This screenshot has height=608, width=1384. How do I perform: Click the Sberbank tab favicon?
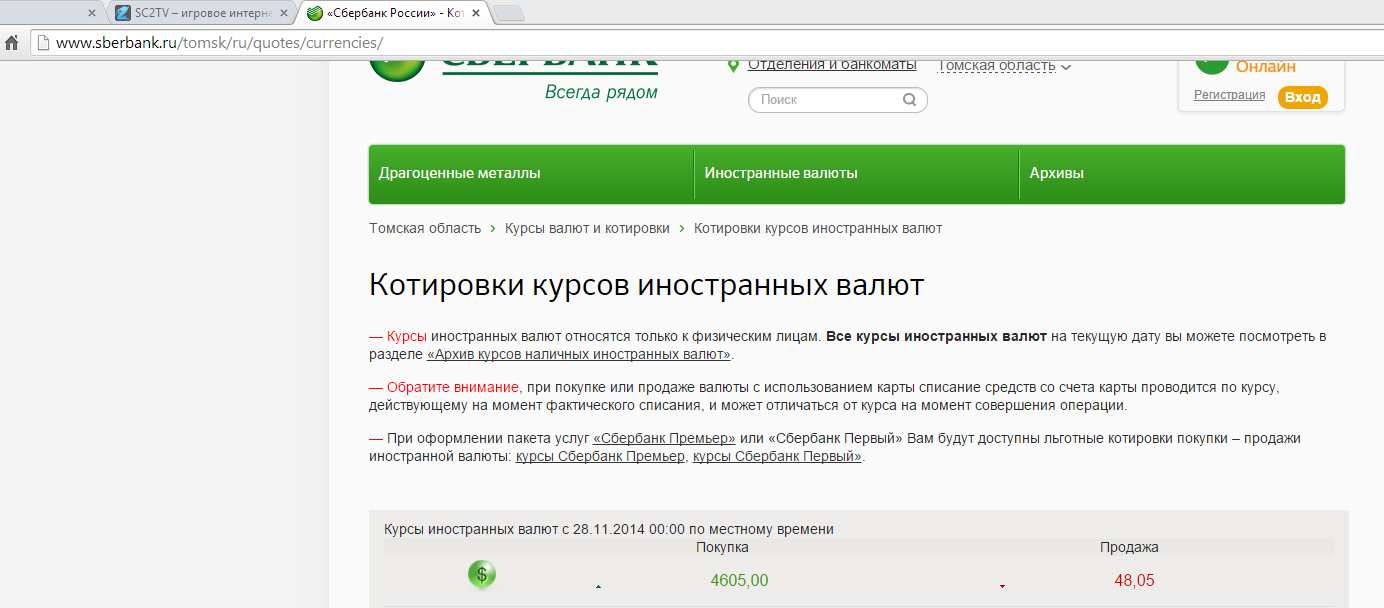click(315, 13)
